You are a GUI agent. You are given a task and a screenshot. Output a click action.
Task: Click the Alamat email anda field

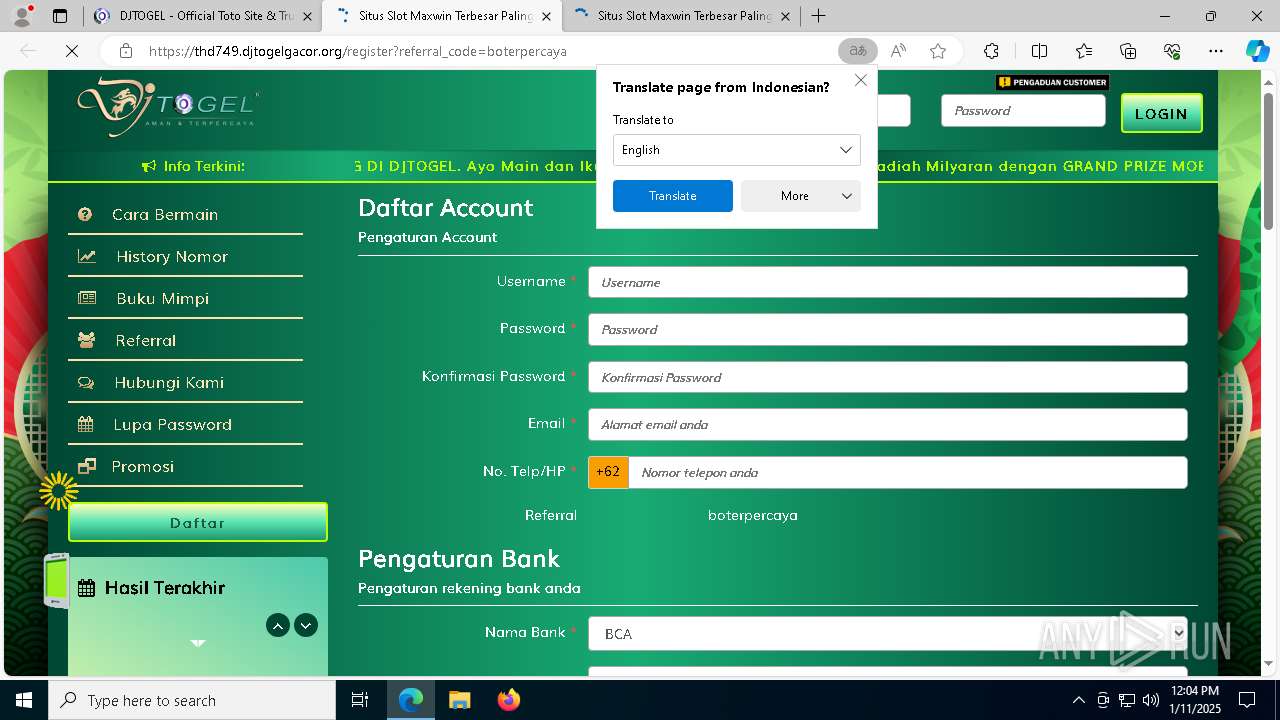tap(888, 424)
